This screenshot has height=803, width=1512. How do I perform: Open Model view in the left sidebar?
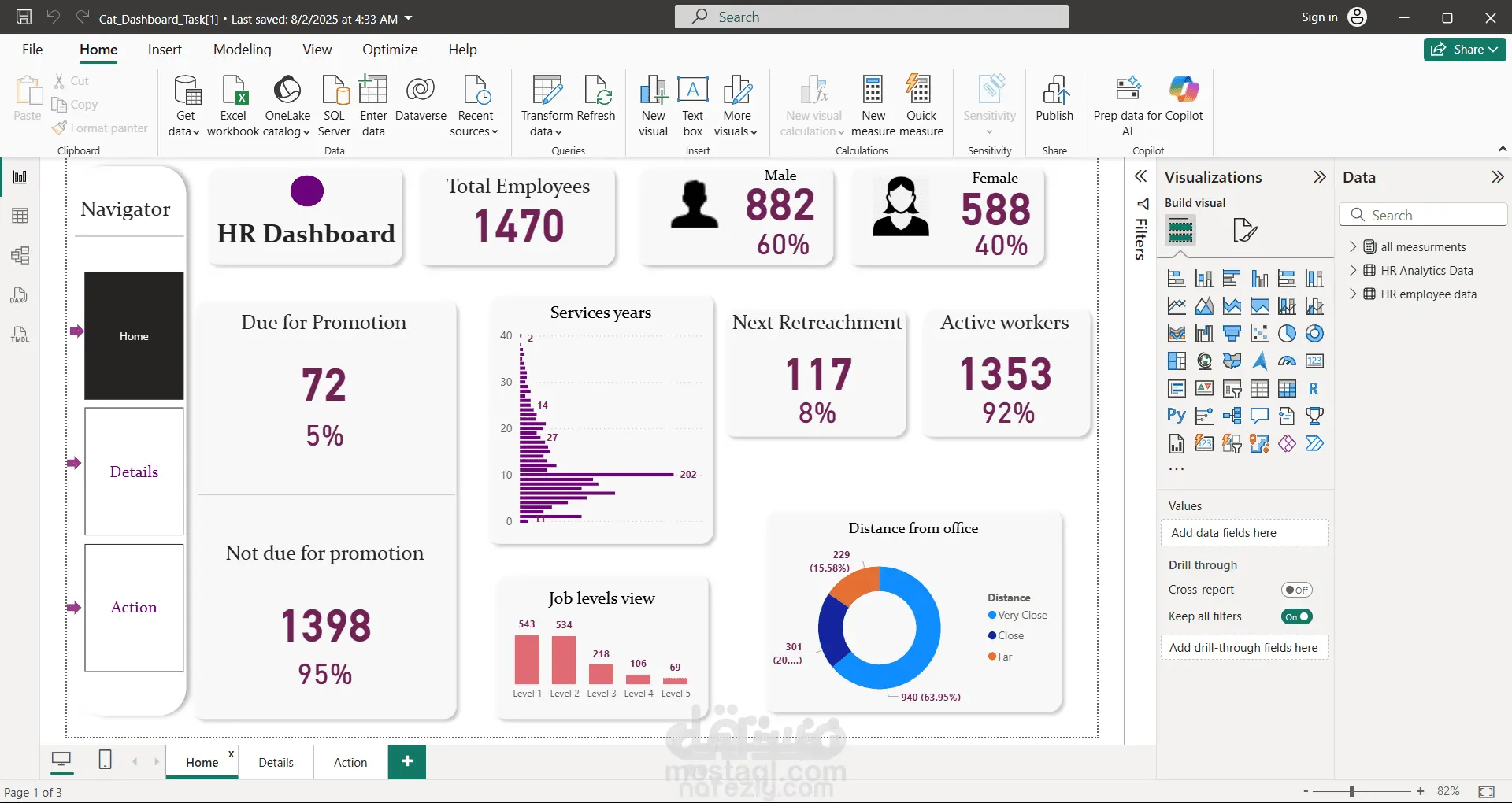click(x=20, y=255)
